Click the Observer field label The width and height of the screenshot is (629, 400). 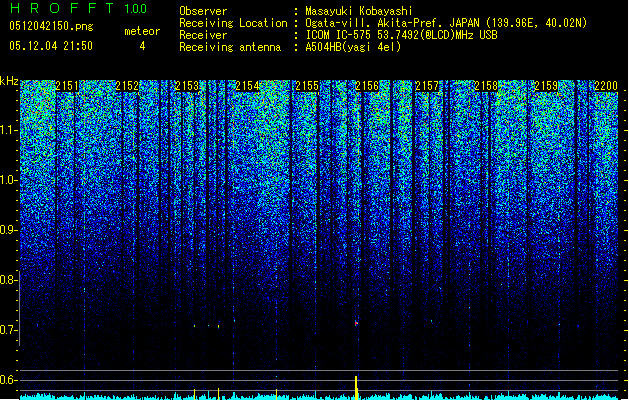click(203, 11)
